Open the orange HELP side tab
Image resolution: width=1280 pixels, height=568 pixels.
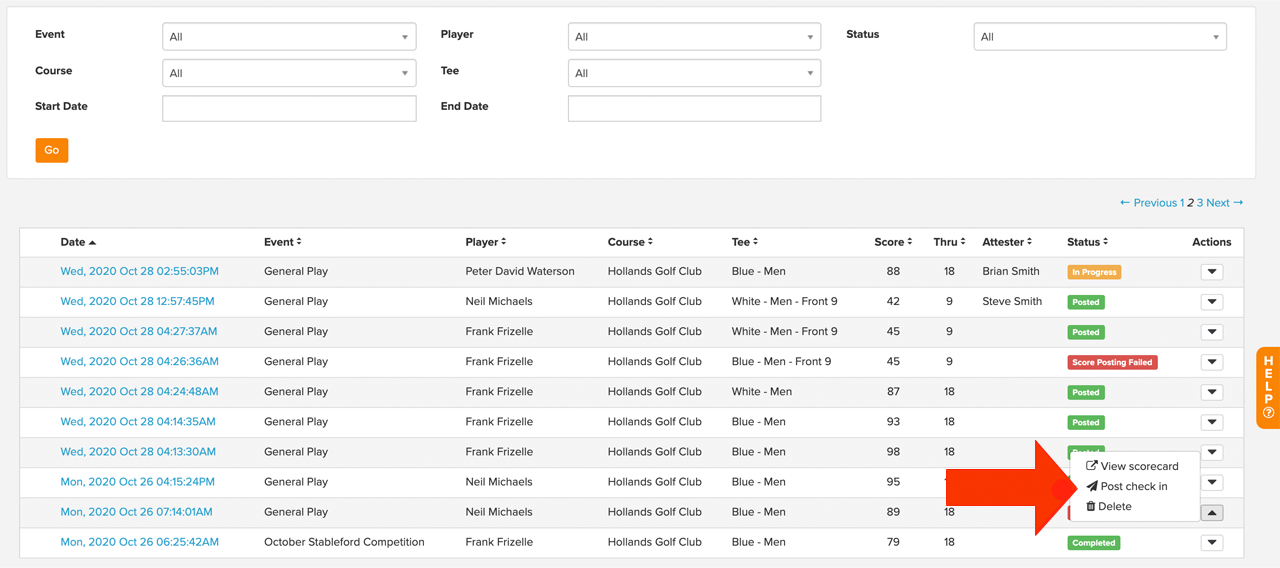coord(1268,387)
